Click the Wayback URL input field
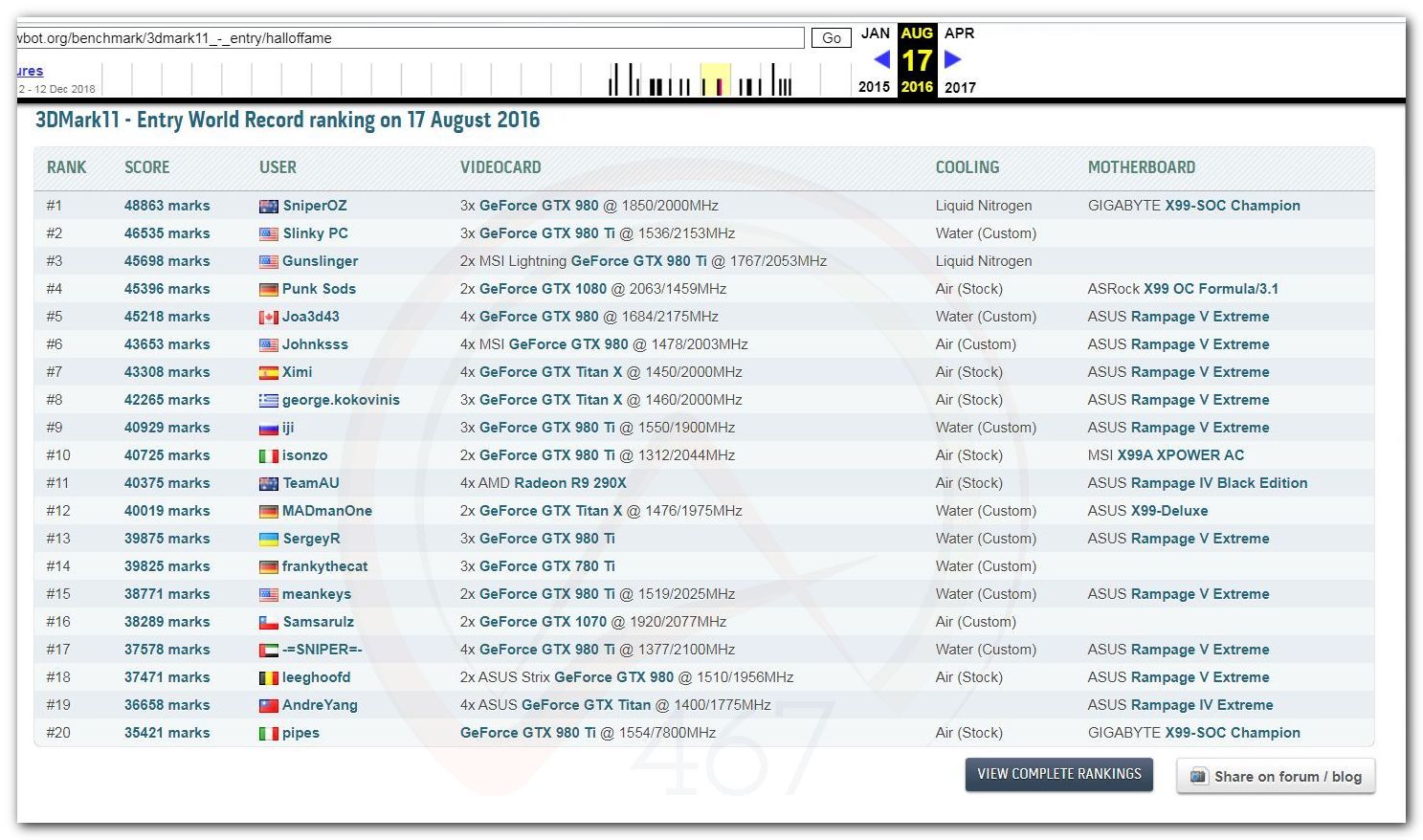Screen dimensions: 1423x840 coord(410,38)
